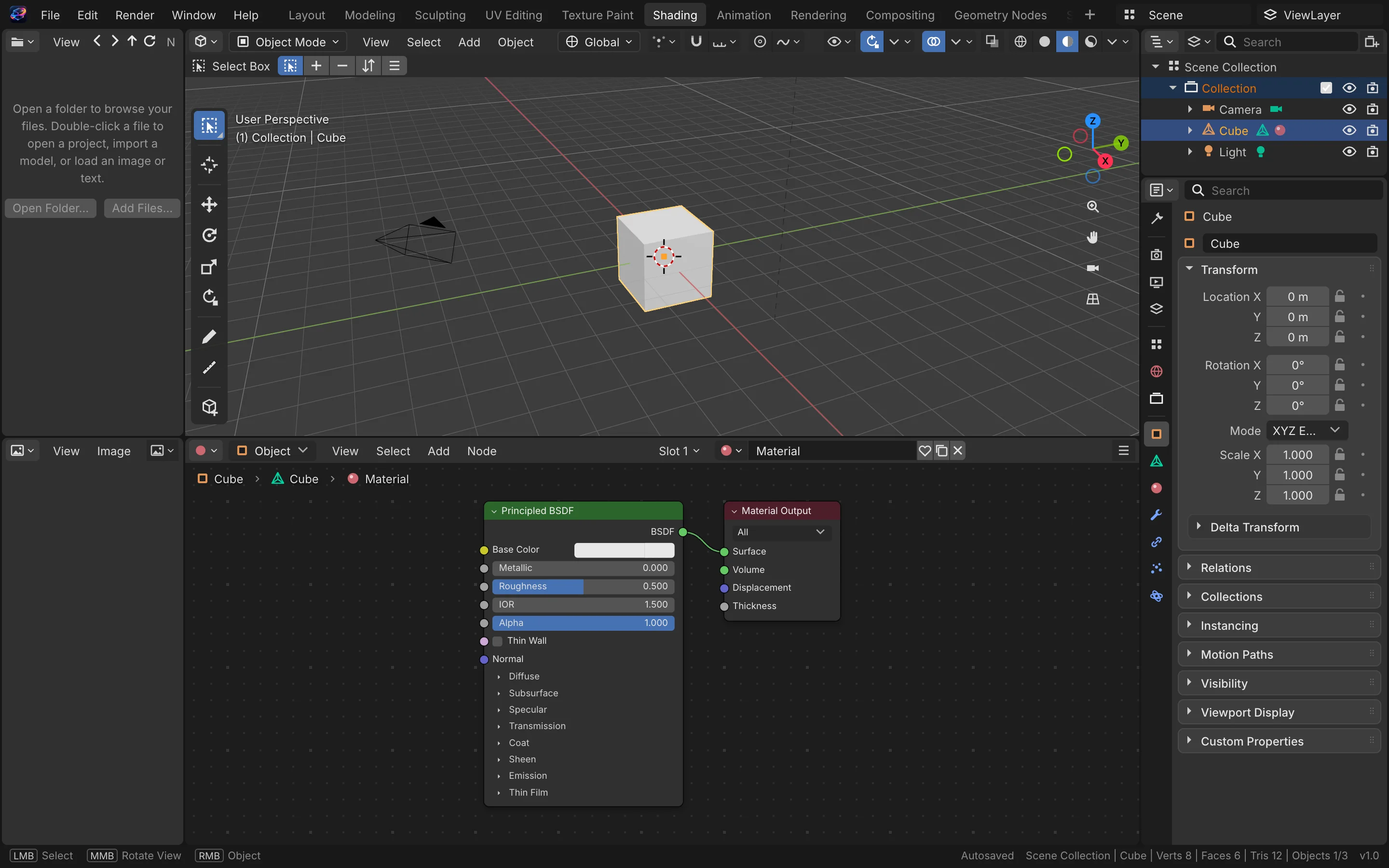This screenshot has height=868, width=1389.
Task: Open the Render menu
Action: click(134, 15)
